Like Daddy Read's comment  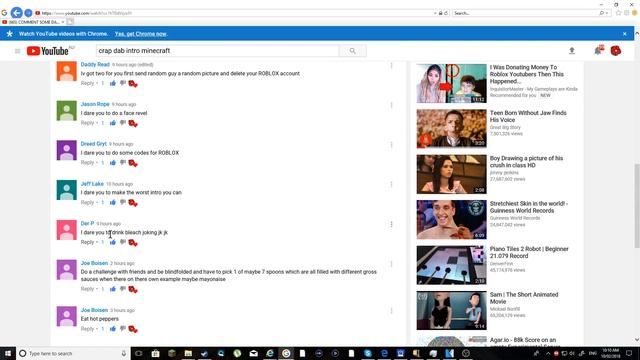coord(113,83)
